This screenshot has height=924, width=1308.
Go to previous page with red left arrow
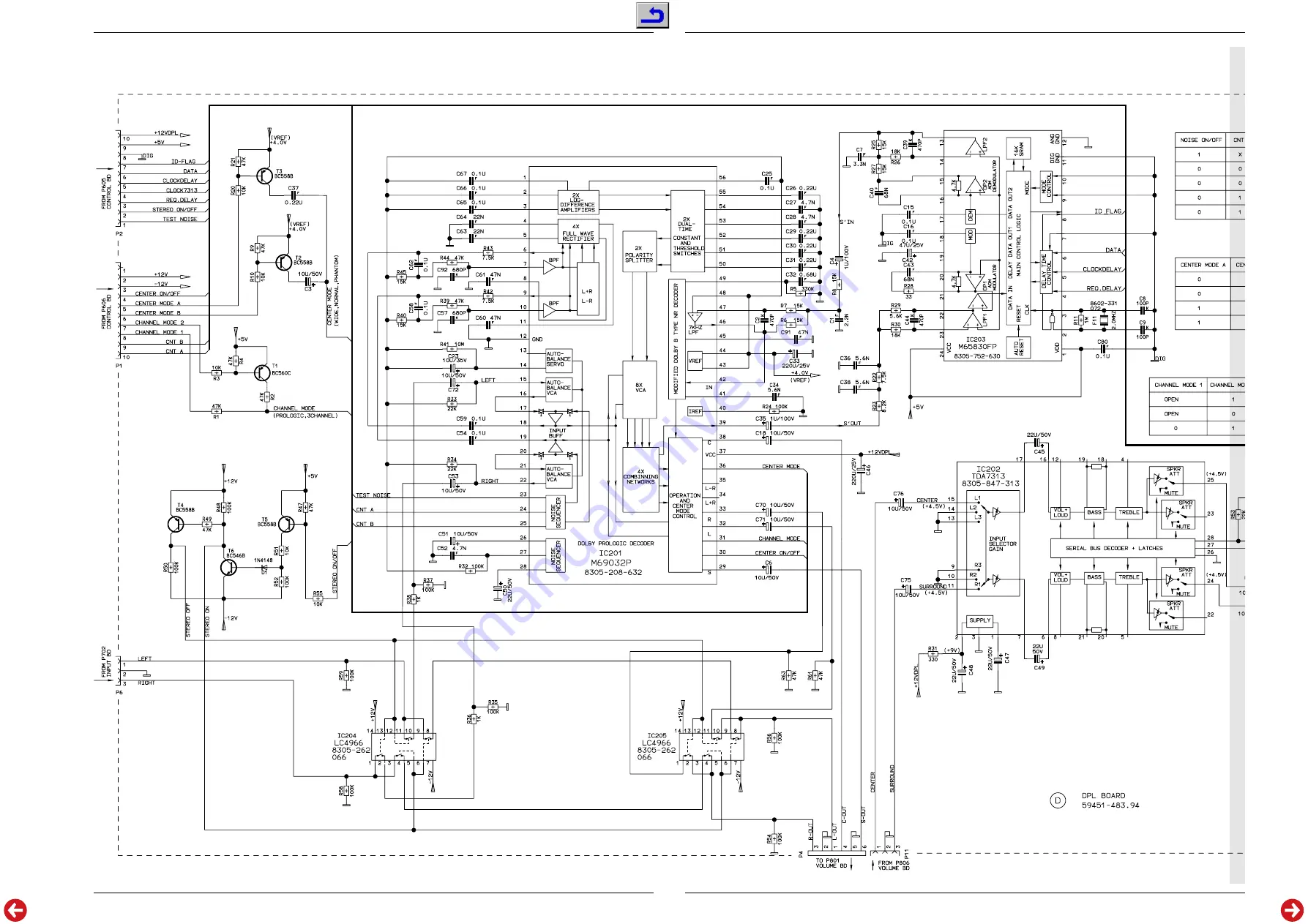[15, 910]
